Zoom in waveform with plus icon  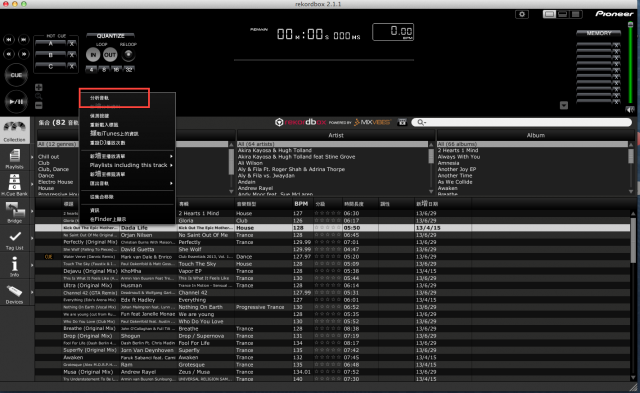38,87
